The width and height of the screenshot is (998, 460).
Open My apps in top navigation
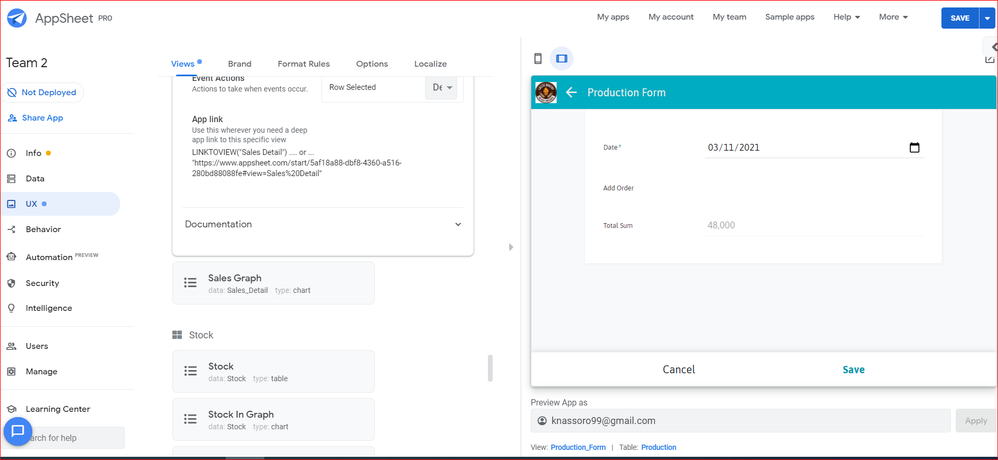(x=613, y=17)
